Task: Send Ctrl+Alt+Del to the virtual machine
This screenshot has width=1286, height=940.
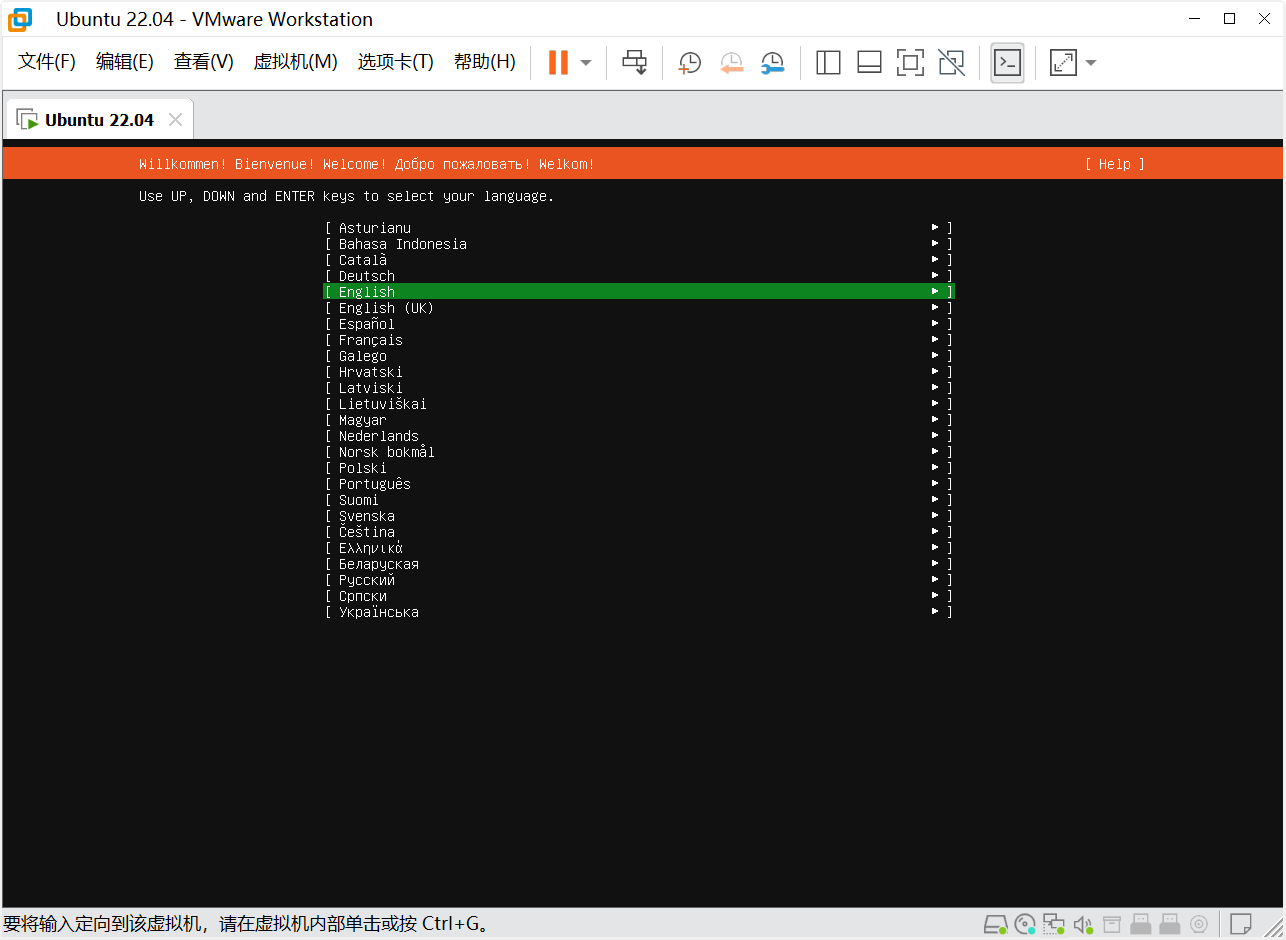Action: (635, 62)
